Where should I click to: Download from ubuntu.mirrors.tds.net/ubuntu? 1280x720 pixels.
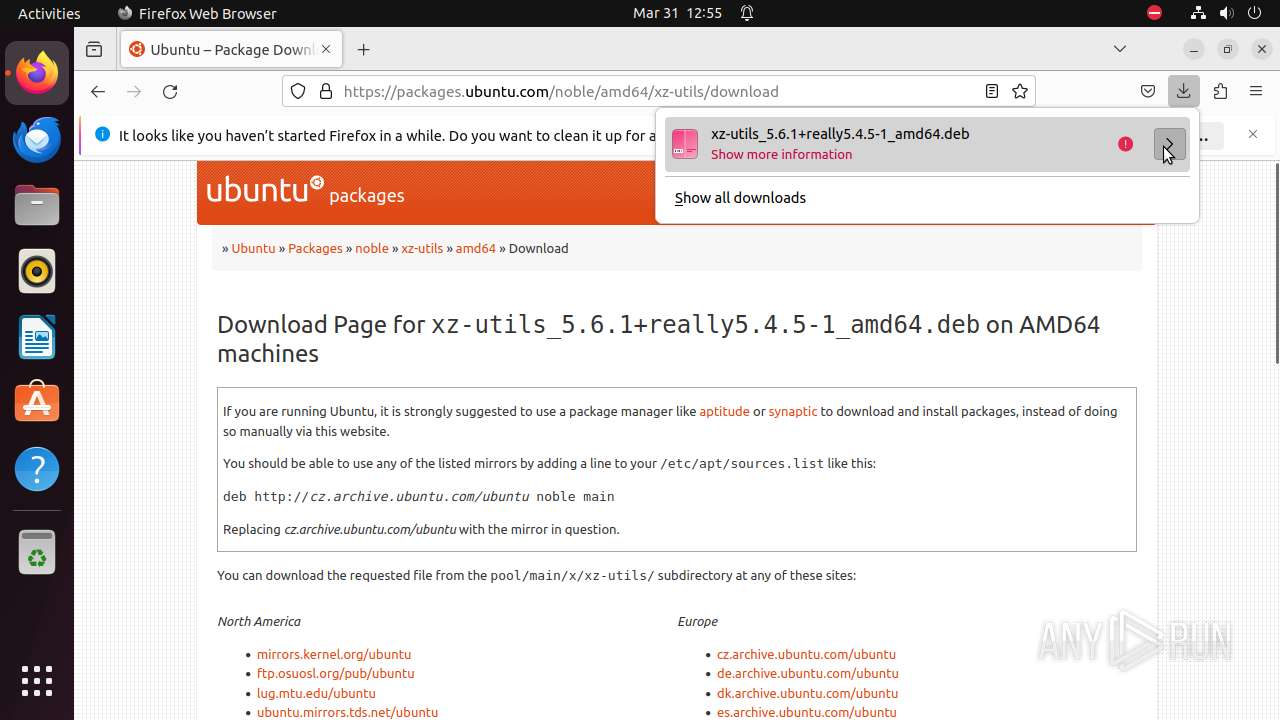coord(347,712)
